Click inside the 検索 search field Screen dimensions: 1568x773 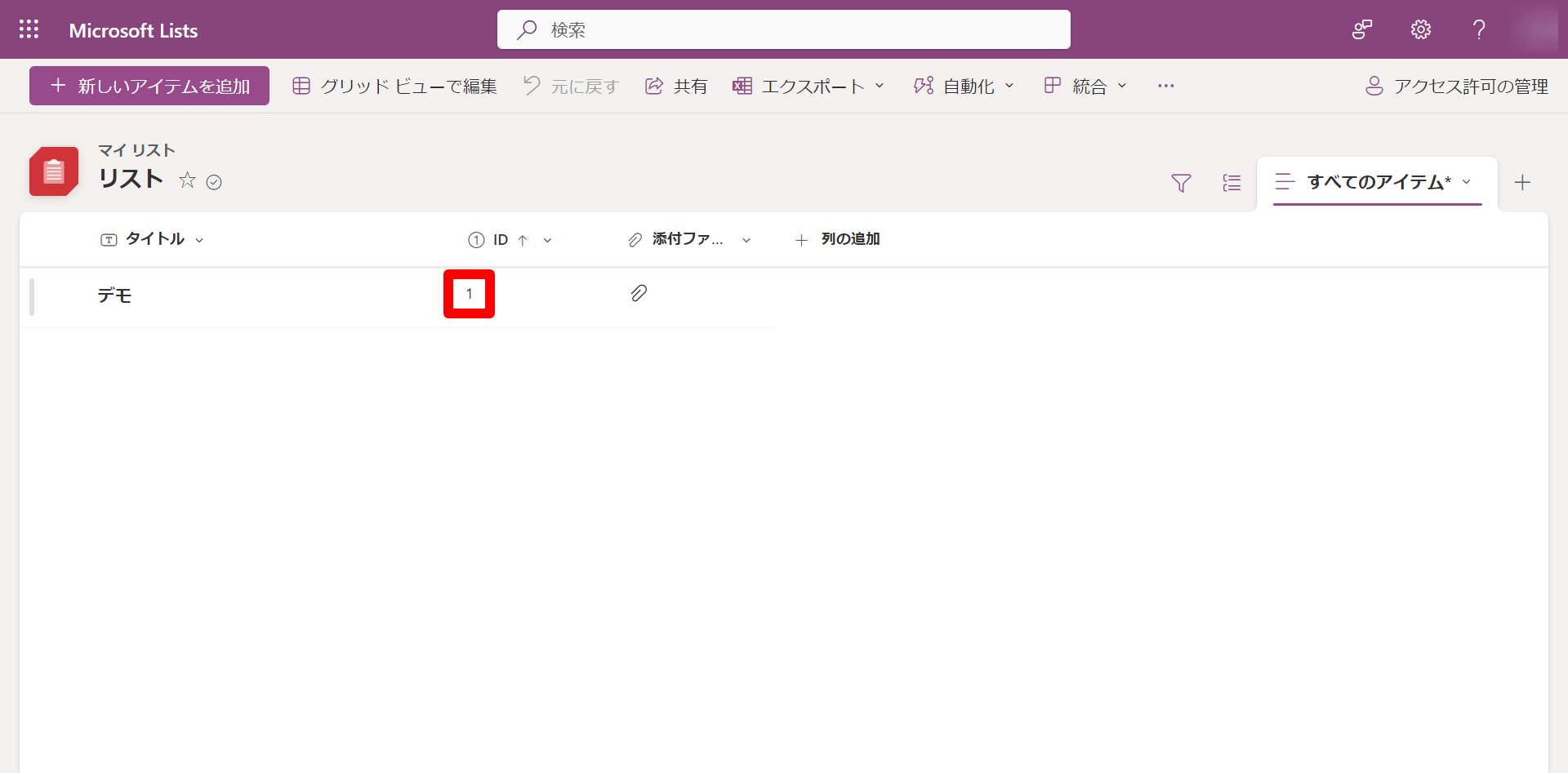[x=782, y=29]
